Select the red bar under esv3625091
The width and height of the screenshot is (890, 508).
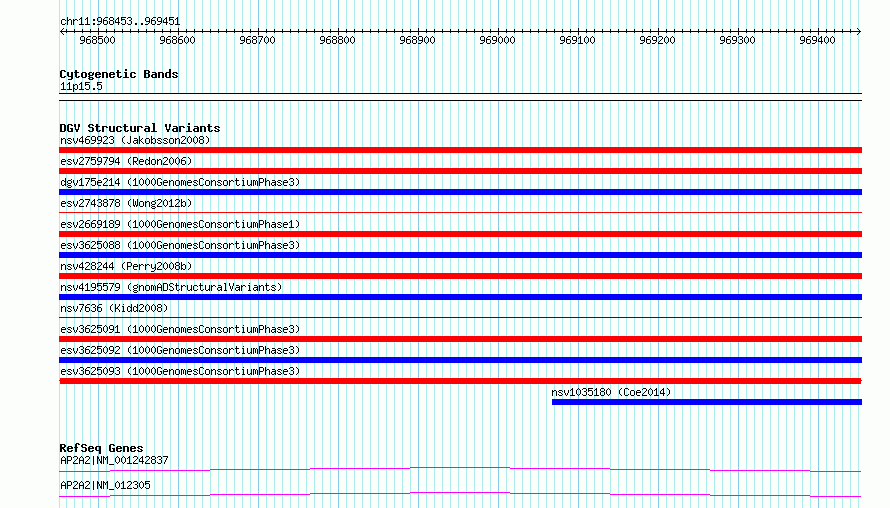pyautogui.click(x=460, y=339)
